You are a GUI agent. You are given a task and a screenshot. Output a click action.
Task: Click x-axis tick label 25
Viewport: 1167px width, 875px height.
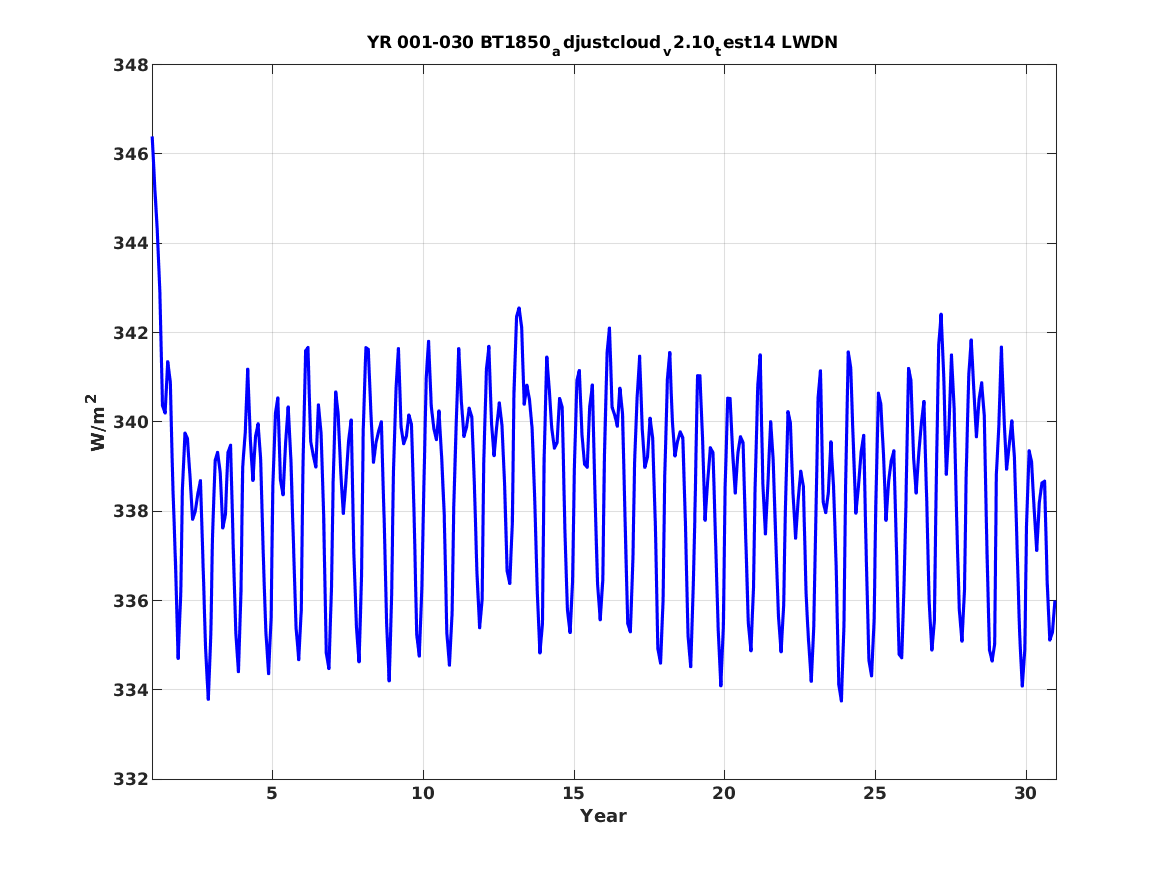tap(875, 794)
